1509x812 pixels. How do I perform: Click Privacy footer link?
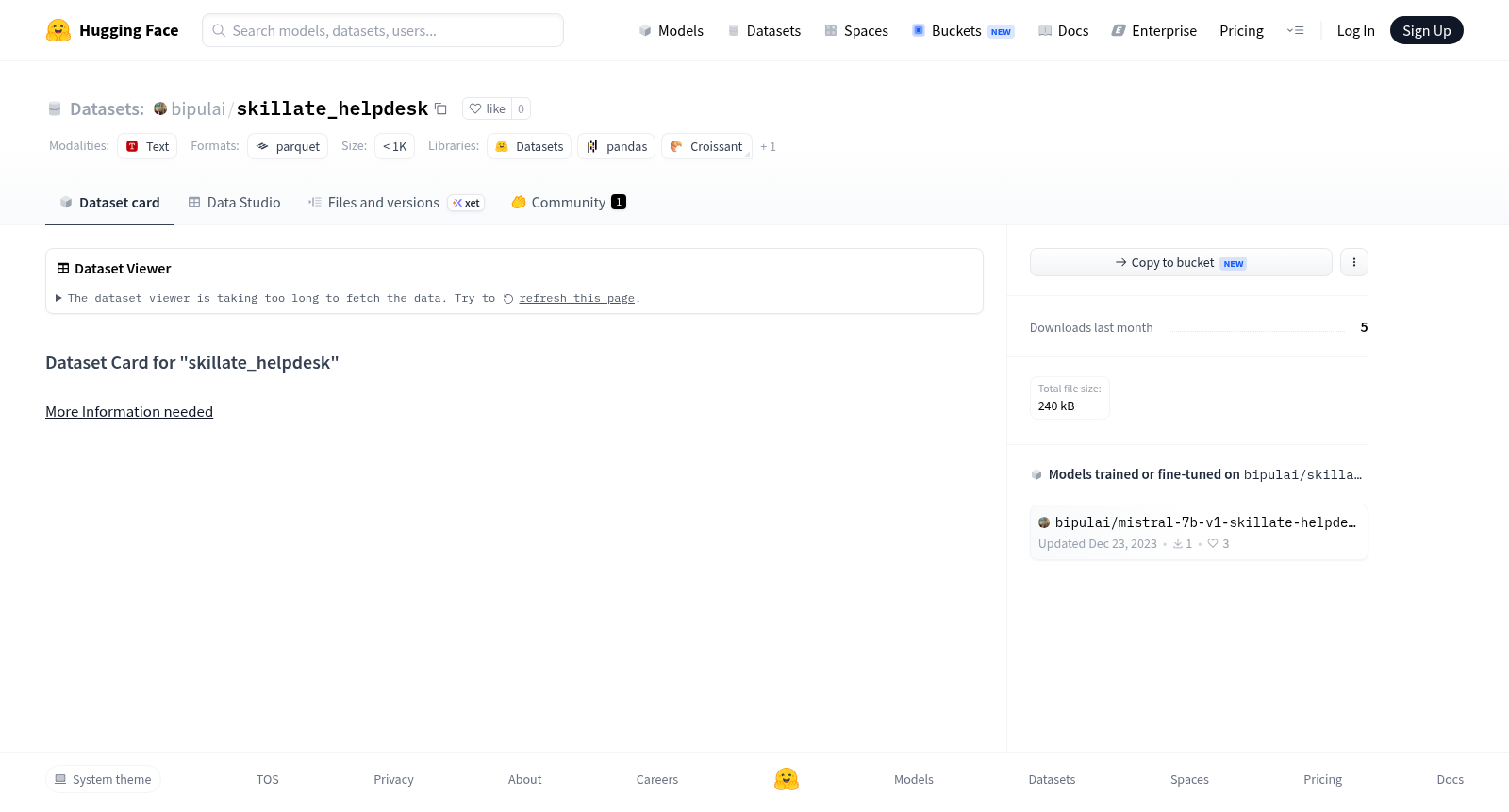393,779
